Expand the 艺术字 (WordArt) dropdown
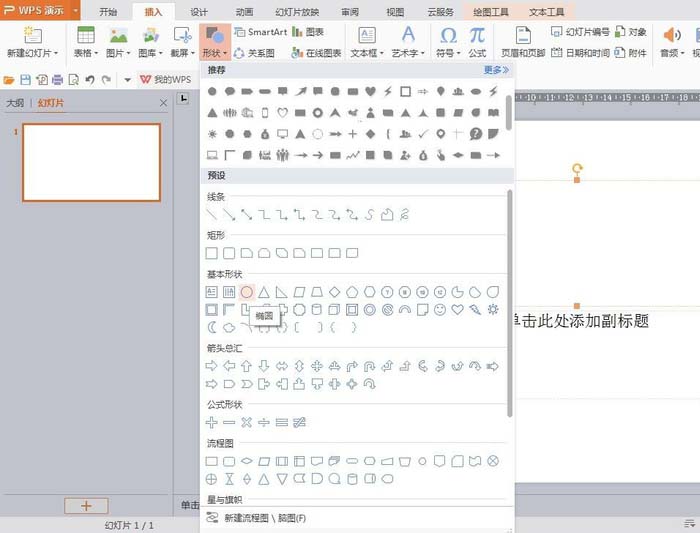 pos(408,42)
